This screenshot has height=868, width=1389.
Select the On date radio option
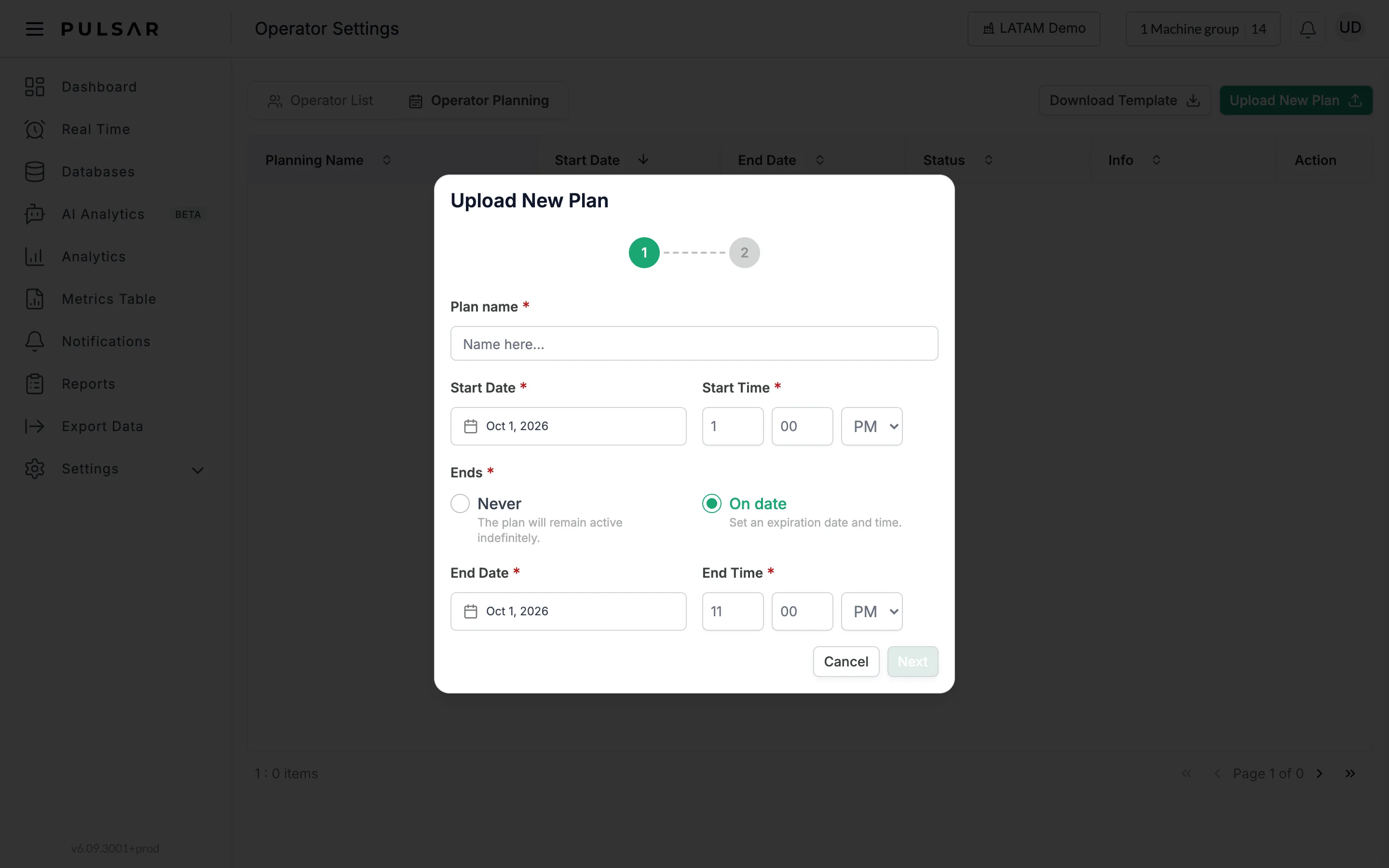(712, 503)
